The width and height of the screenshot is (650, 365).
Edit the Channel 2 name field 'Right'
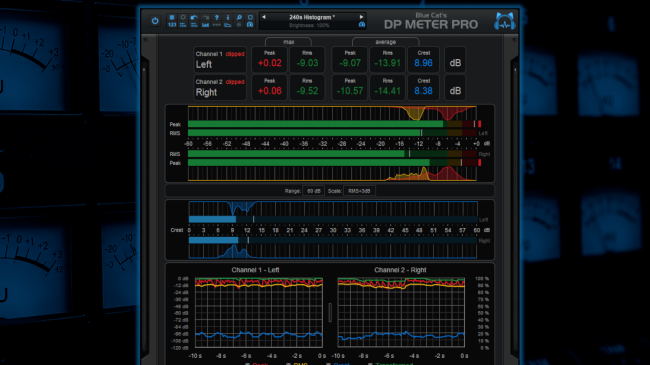[x=206, y=92]
